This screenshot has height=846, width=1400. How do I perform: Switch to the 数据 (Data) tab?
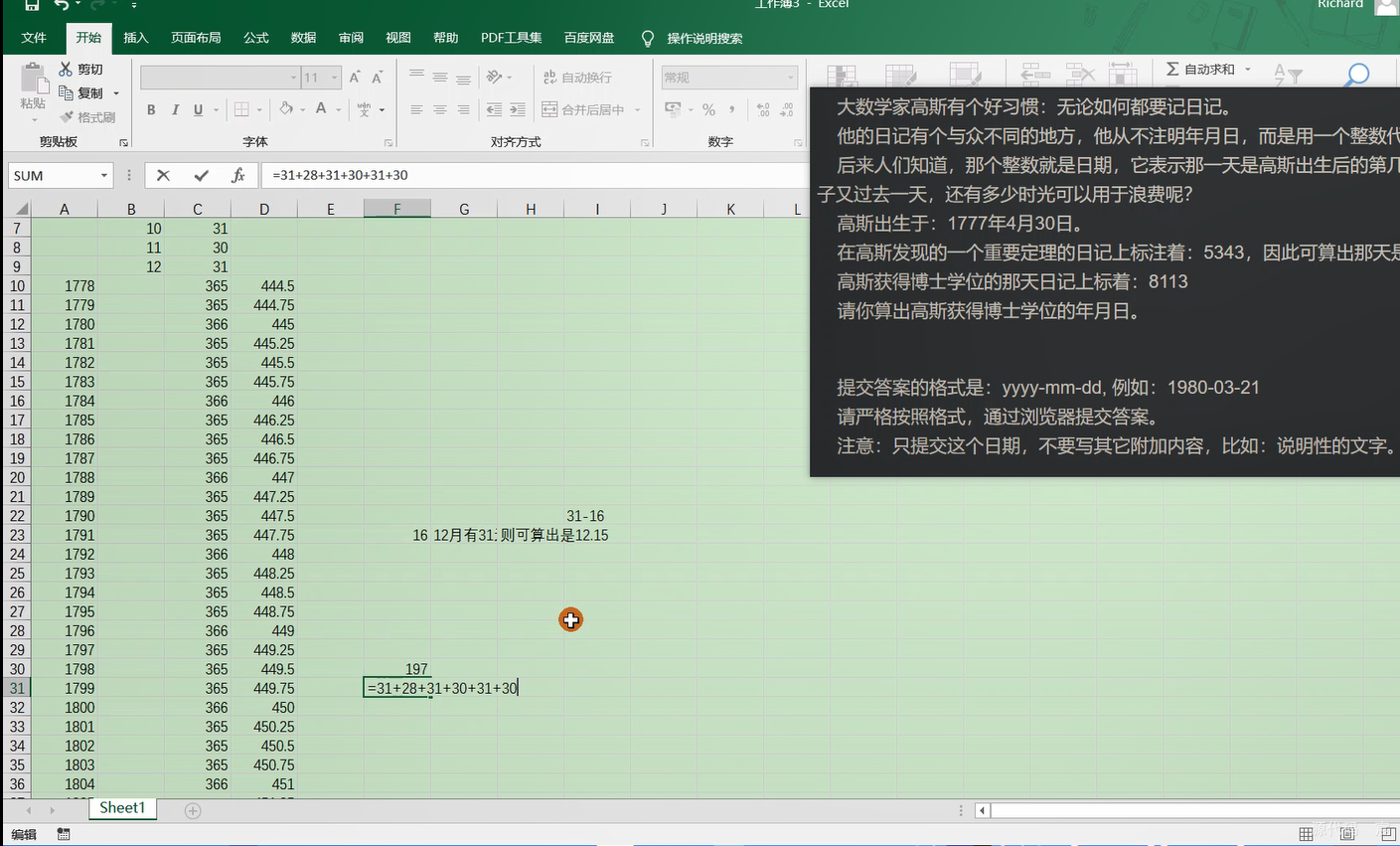click(x=303, y=38)
